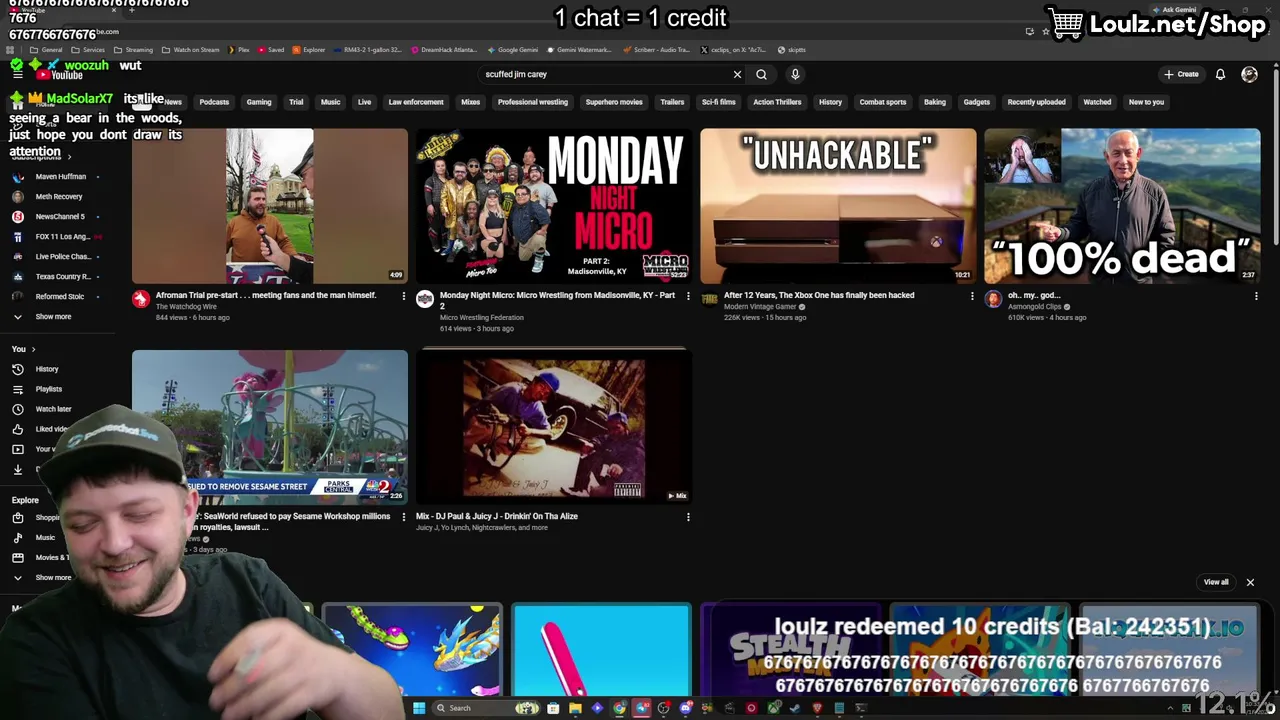The height and width of the screenshot is (720, 1280).
Task: Open the Streaming bookmarks folder
Action: 133,50
